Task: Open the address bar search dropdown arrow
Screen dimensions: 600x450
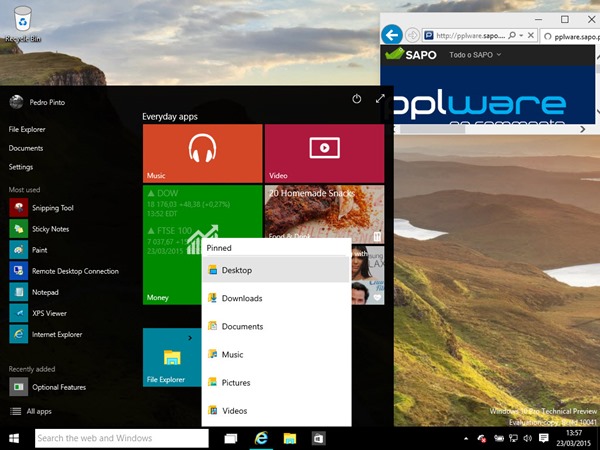Action: (521, 35)
